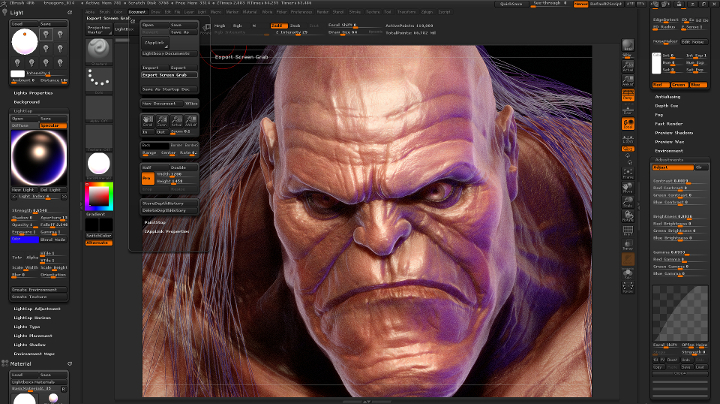The width and height of the screenshot is (720, 404).
Task: Activate the Actual size icon on right shelf
Action: 628,67
